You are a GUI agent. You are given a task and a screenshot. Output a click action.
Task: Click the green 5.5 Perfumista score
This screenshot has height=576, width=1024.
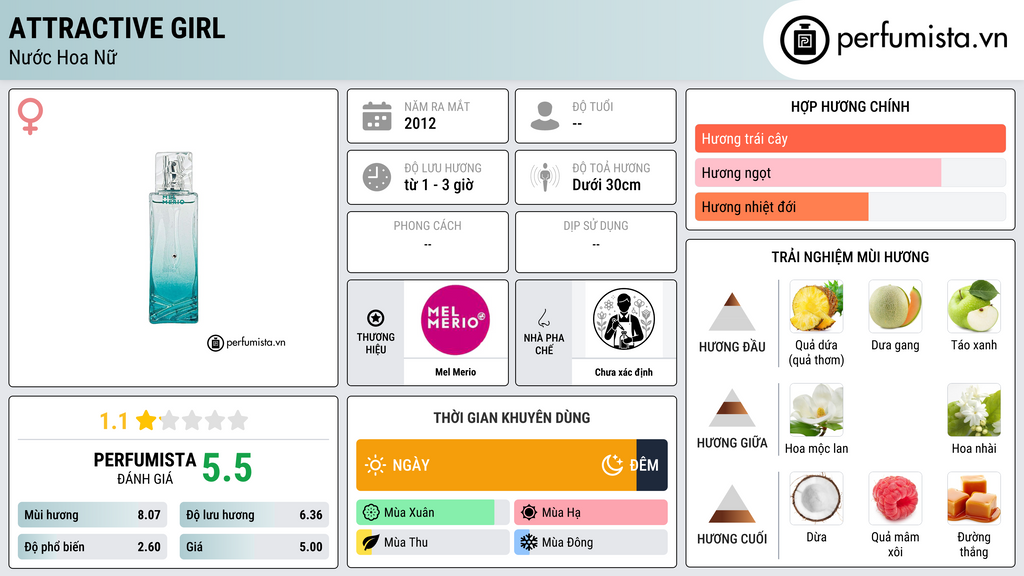point(227,468)
